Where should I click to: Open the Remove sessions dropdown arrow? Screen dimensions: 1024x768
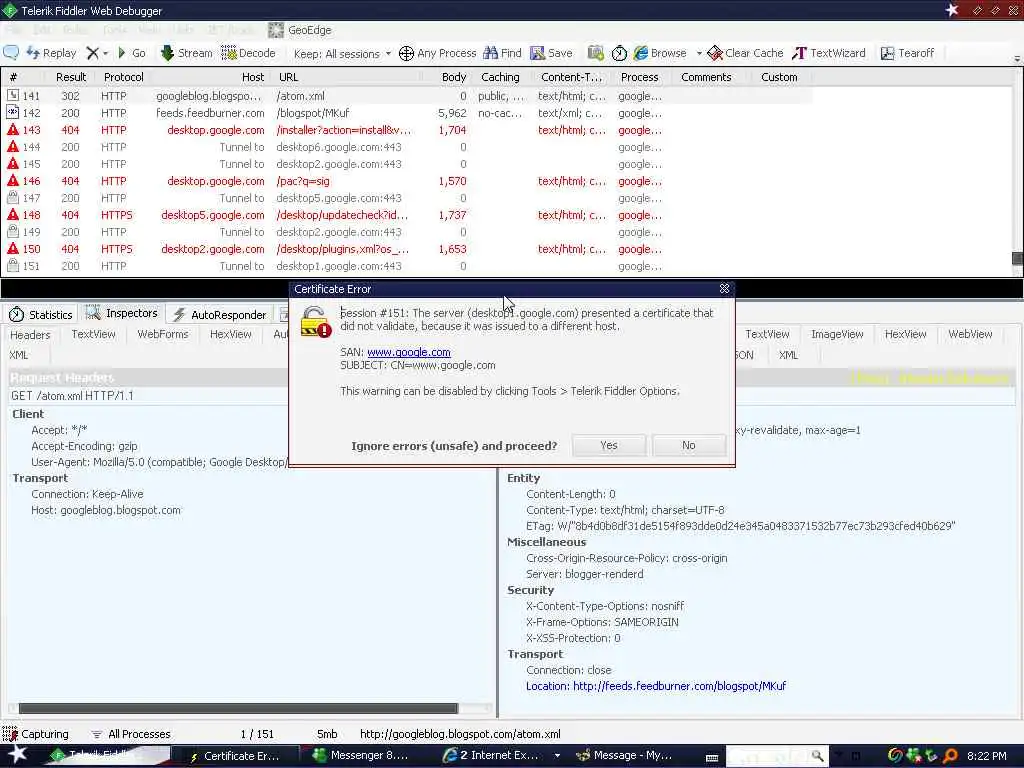coord(105,53)
